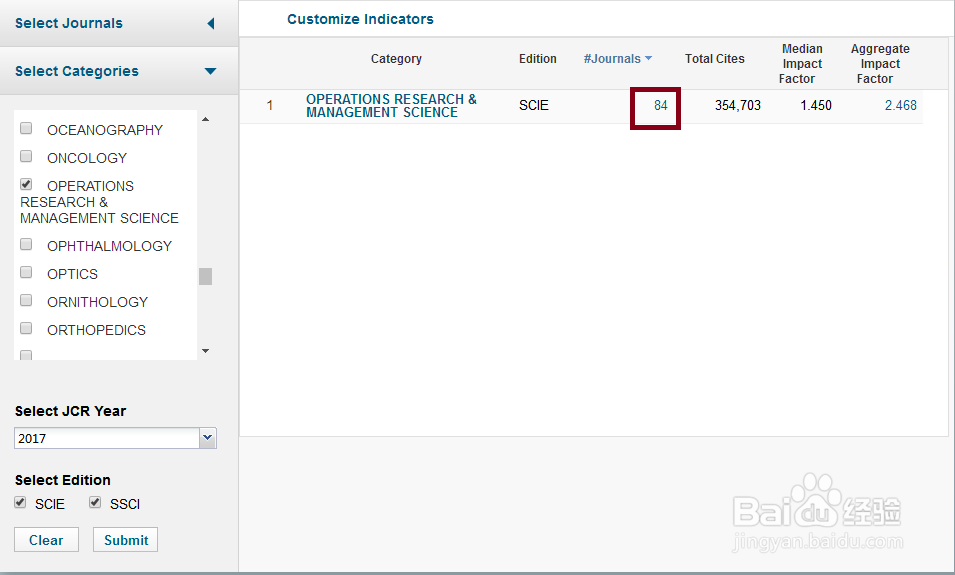
Task: Click the #Journals sort arrow icon
Action: click(648, 58)
